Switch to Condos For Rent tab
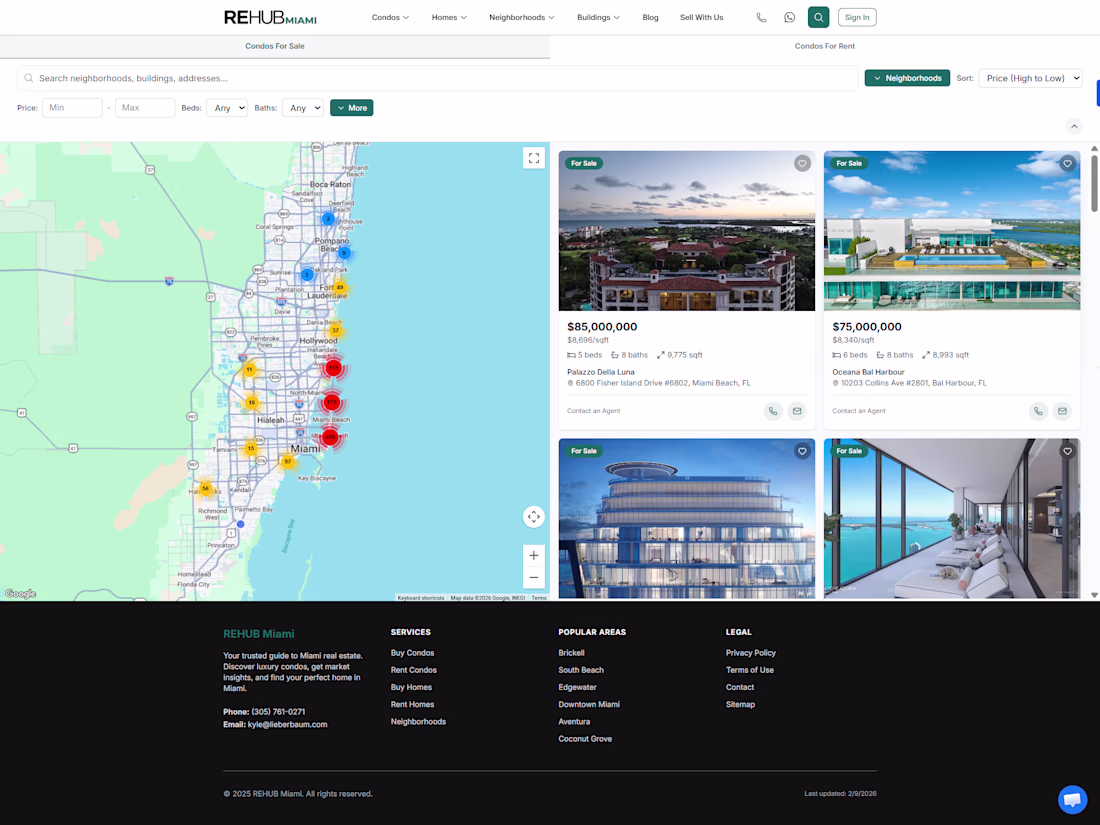The image size is (1100, 825). [825, 46]
